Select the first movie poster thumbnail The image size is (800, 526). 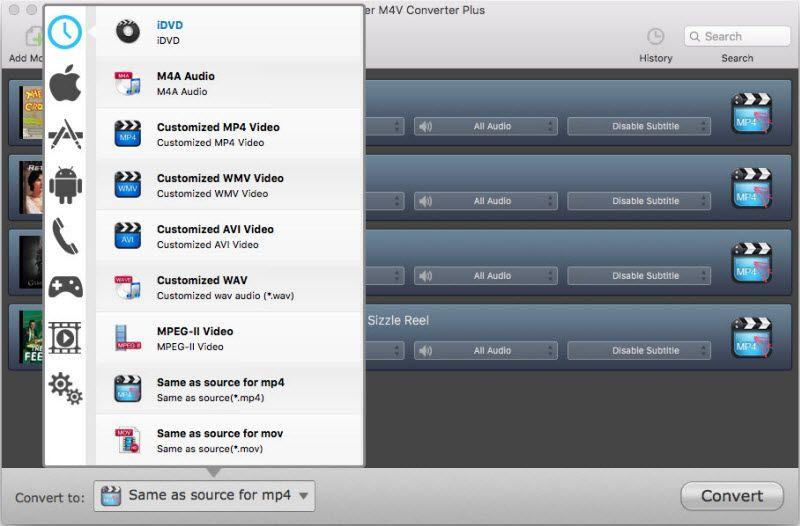tap(32, 112)
